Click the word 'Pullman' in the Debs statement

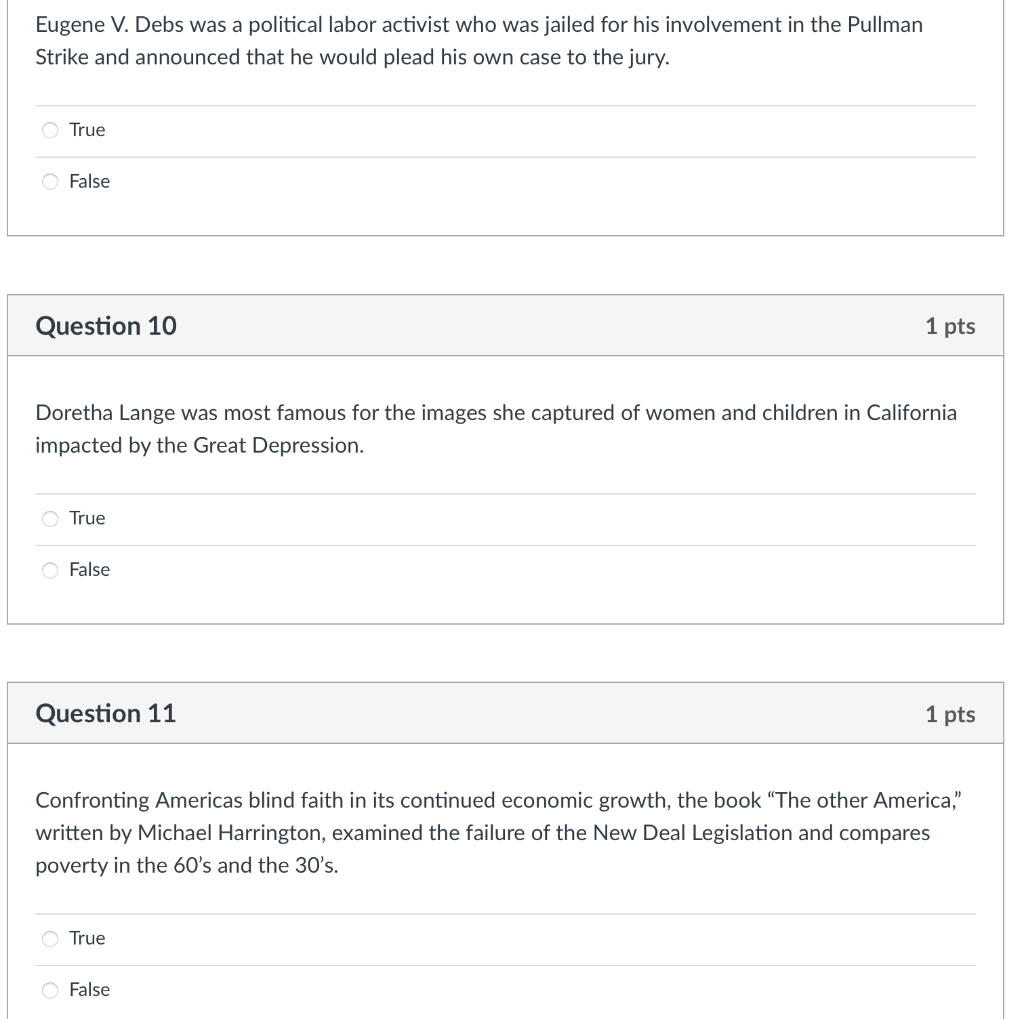click(885, 25)
